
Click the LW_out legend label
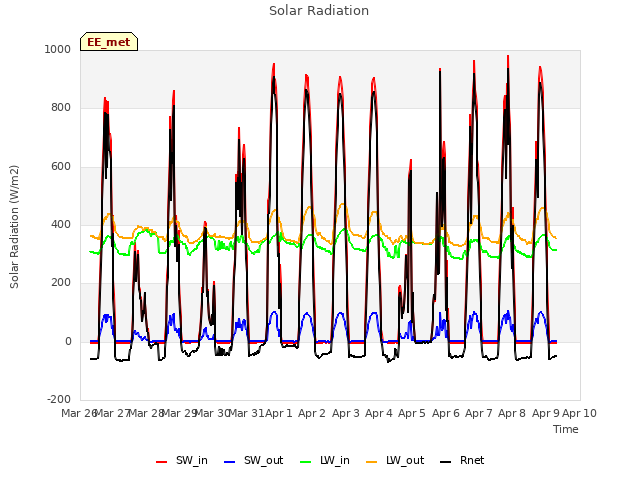[405, 460]
